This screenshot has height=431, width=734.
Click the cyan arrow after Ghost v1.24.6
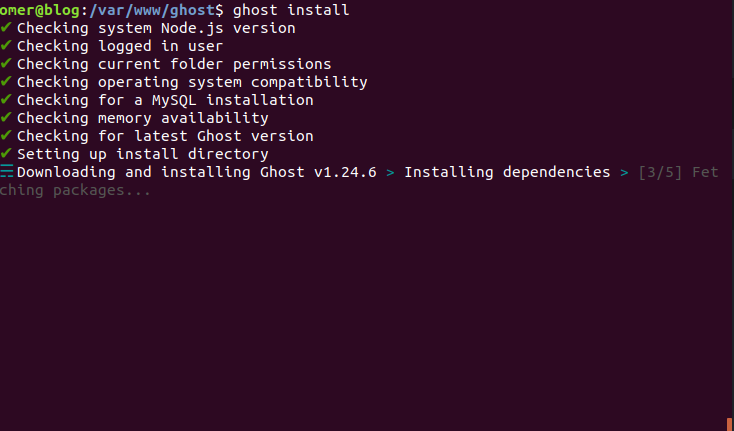pos(390,172)
